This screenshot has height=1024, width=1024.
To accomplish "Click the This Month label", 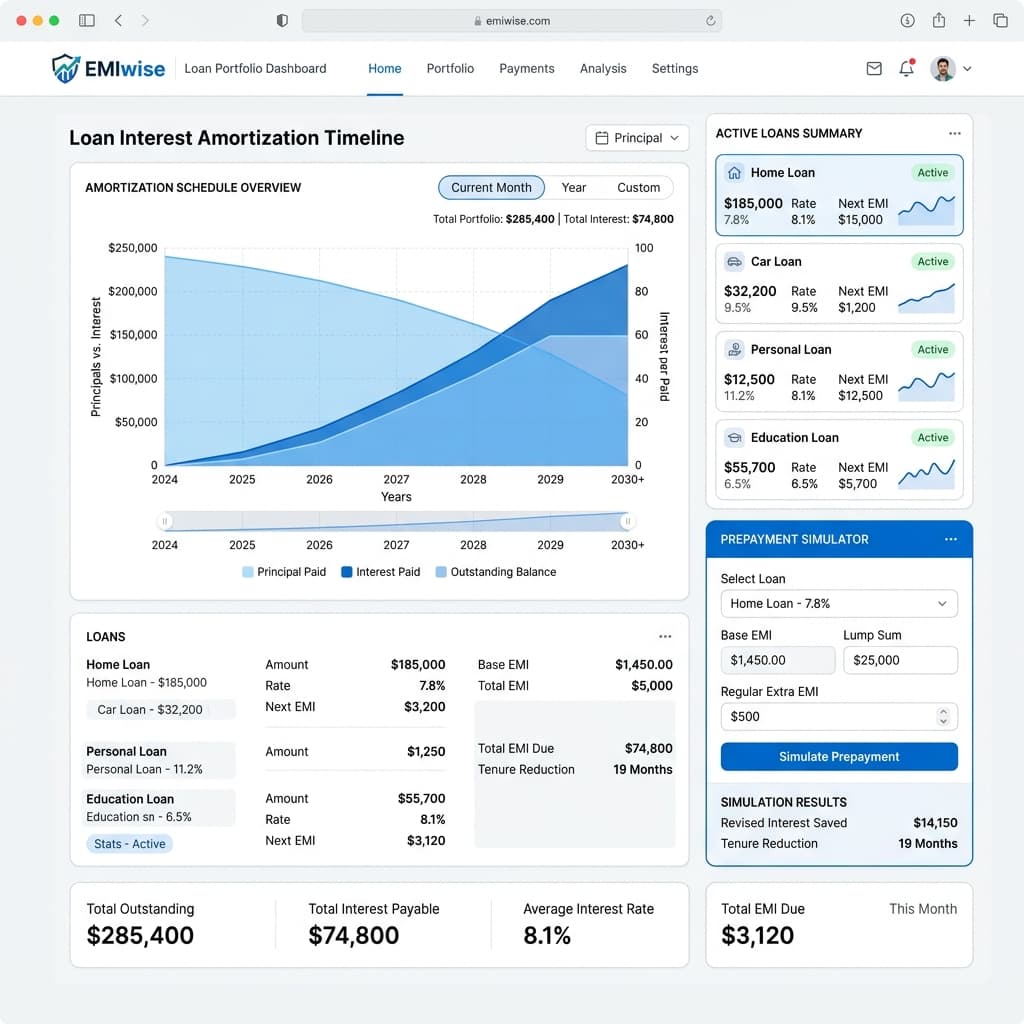I will 922,909.
